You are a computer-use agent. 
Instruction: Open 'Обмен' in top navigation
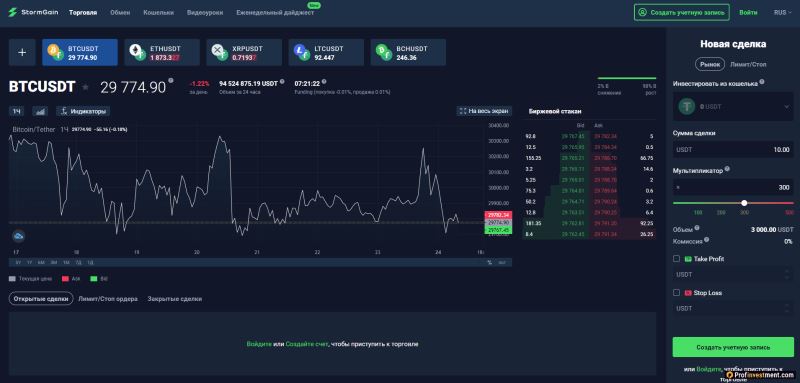[120, 12]
